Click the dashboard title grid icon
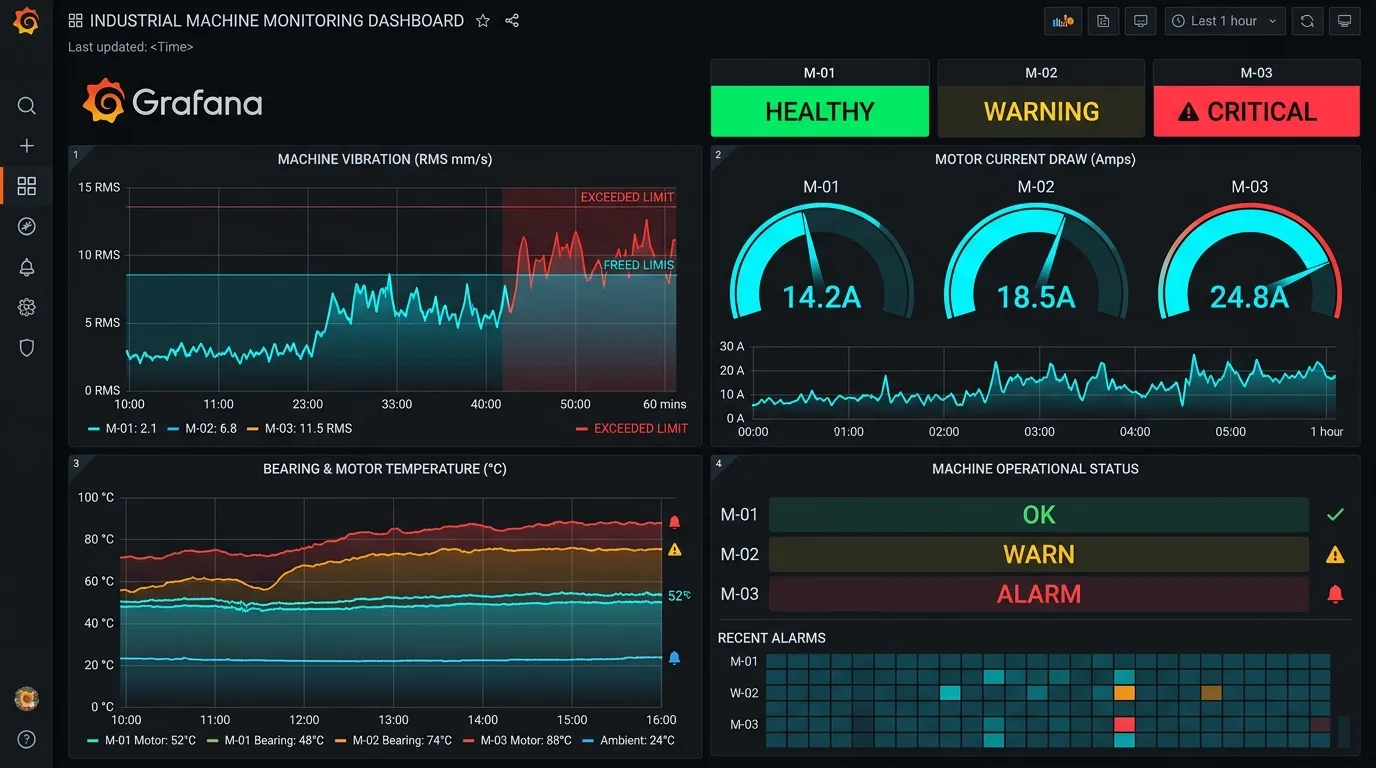Image resolution: width=1376 pixels, height=768 pixels. [x=76, y=21]
